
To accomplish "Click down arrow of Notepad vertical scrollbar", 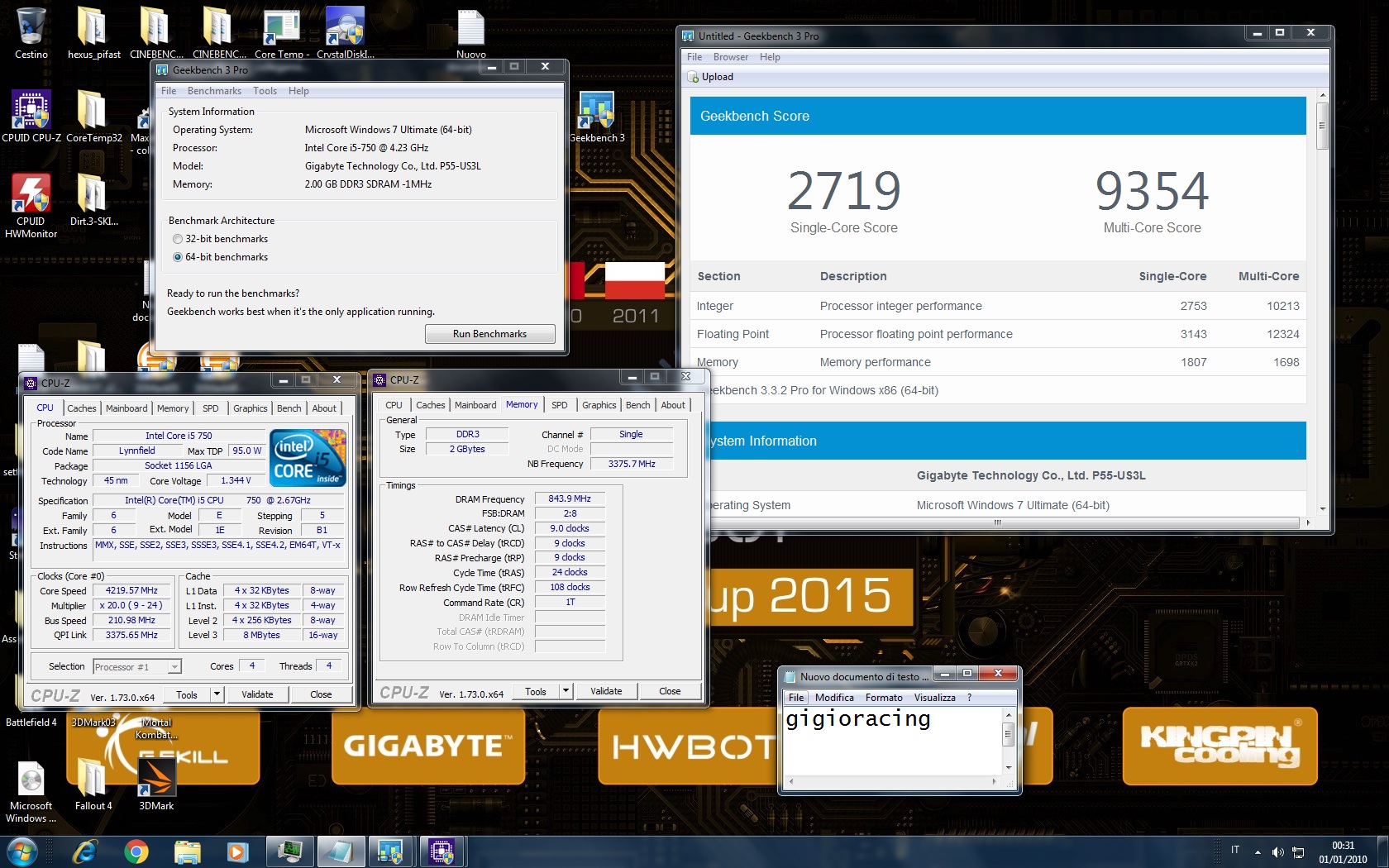I will pyautogui.click(x=1008, y=768).
